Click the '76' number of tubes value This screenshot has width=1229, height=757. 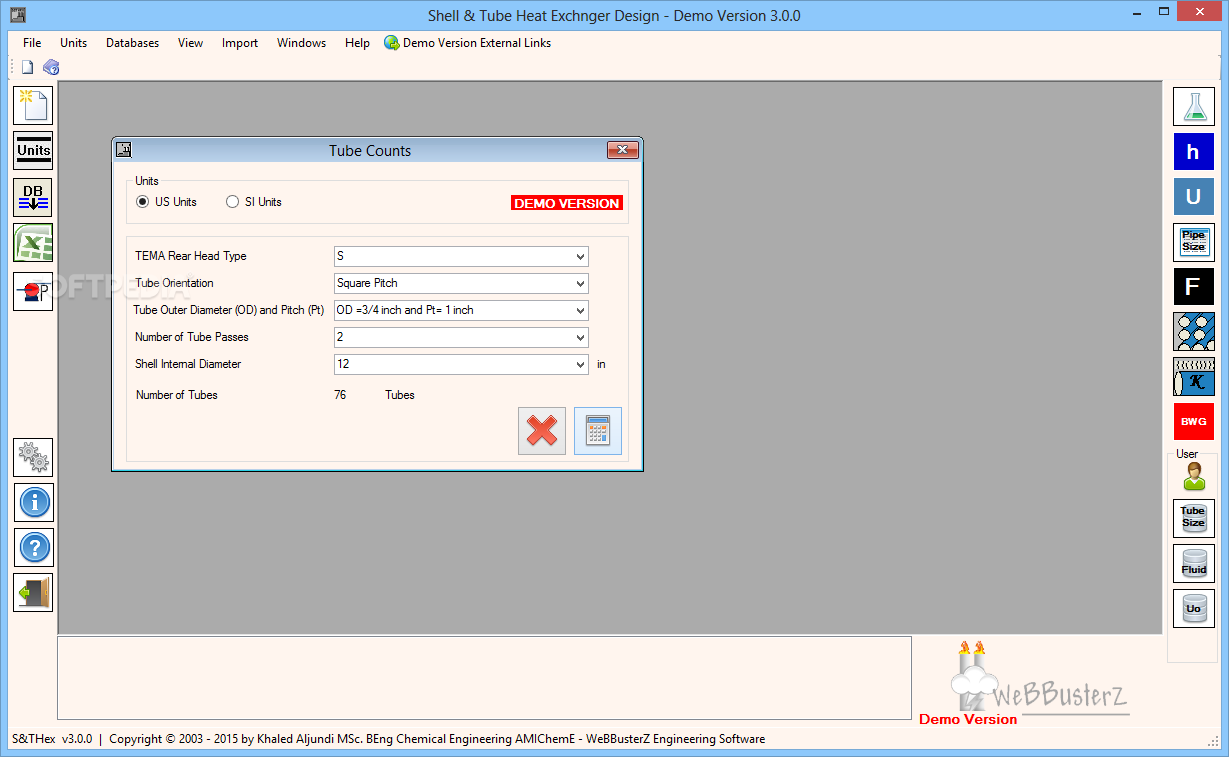[340, 395]
